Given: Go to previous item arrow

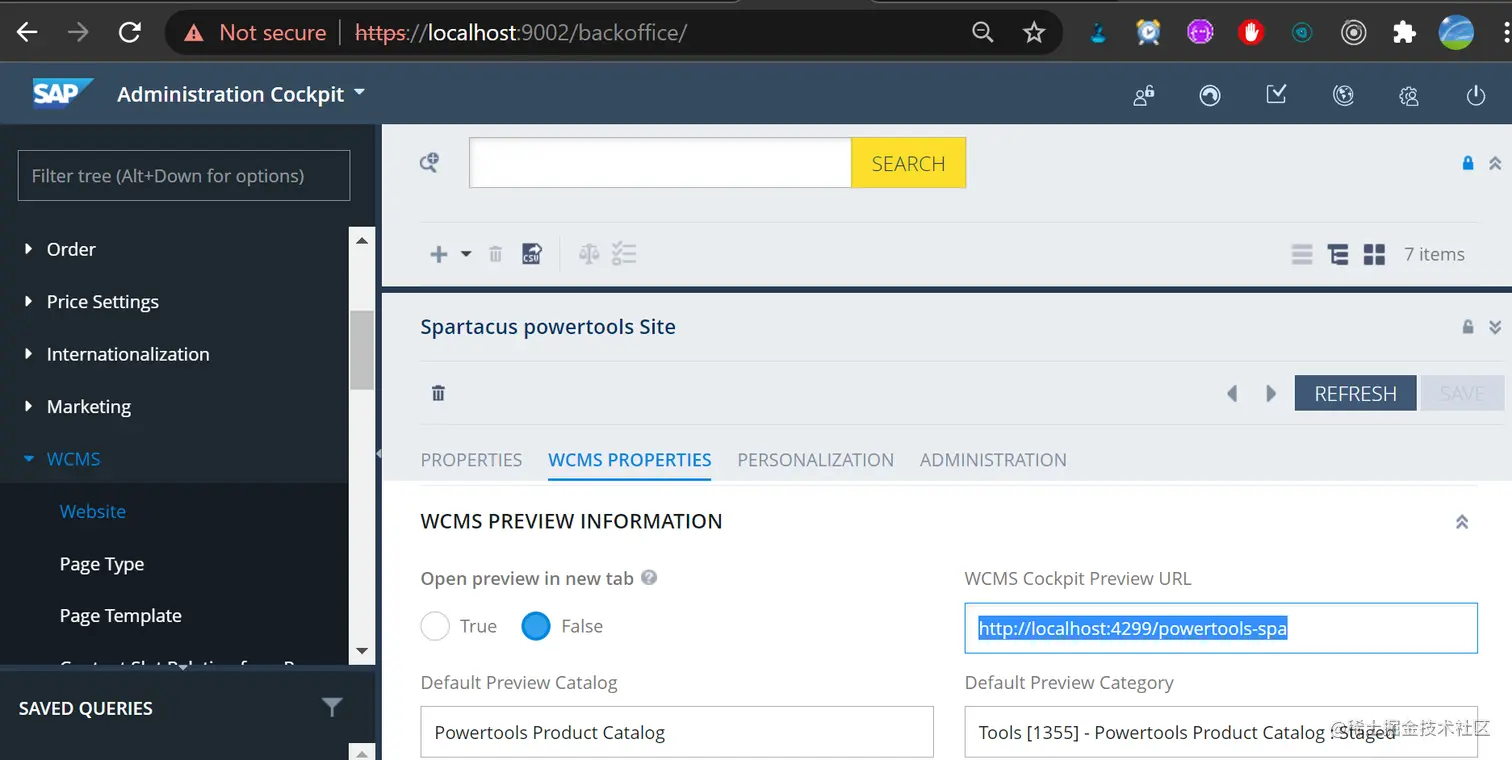Looking at the screenshot, I should pyautogui.click(x=1232, y=394).
